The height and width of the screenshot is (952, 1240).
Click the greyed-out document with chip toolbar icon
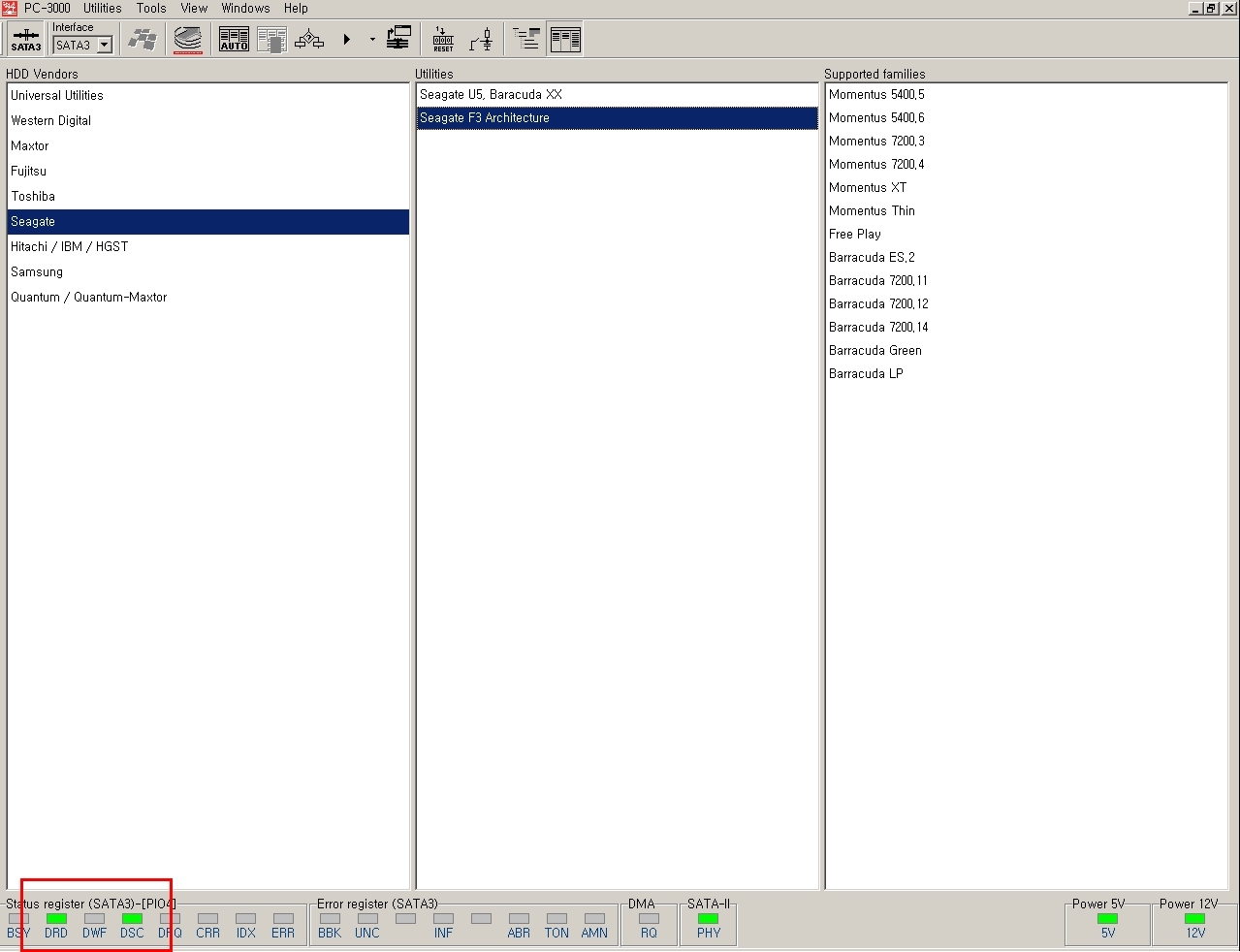tap(271, 40)
